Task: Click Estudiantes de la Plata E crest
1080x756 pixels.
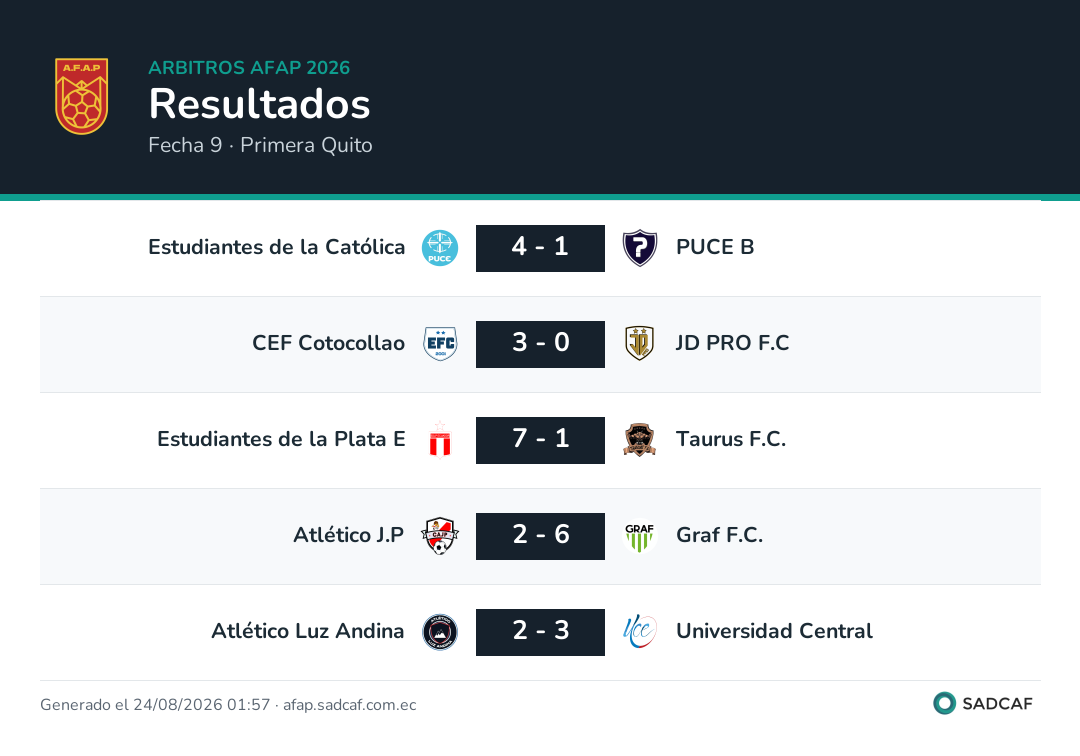Action: click(440, 440)
